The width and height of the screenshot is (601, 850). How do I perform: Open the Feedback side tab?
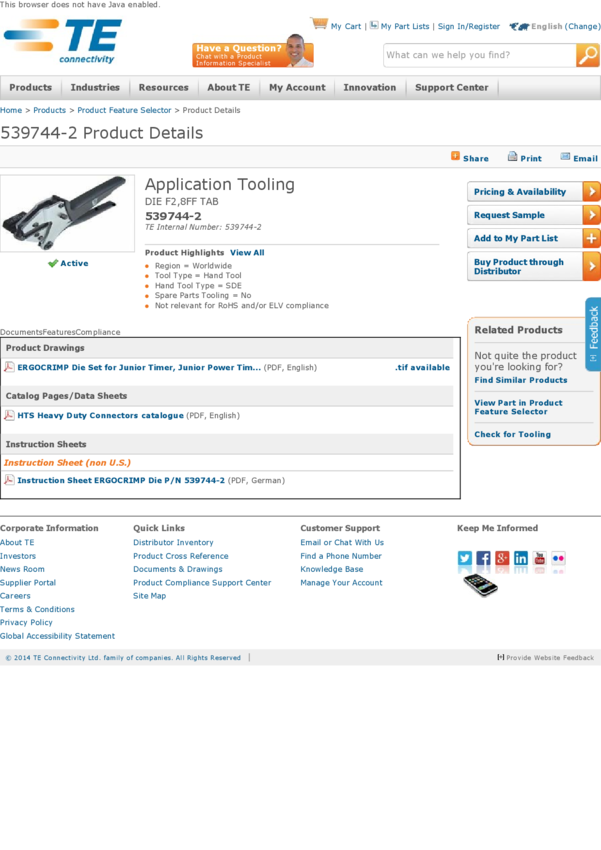pos(593,334)
